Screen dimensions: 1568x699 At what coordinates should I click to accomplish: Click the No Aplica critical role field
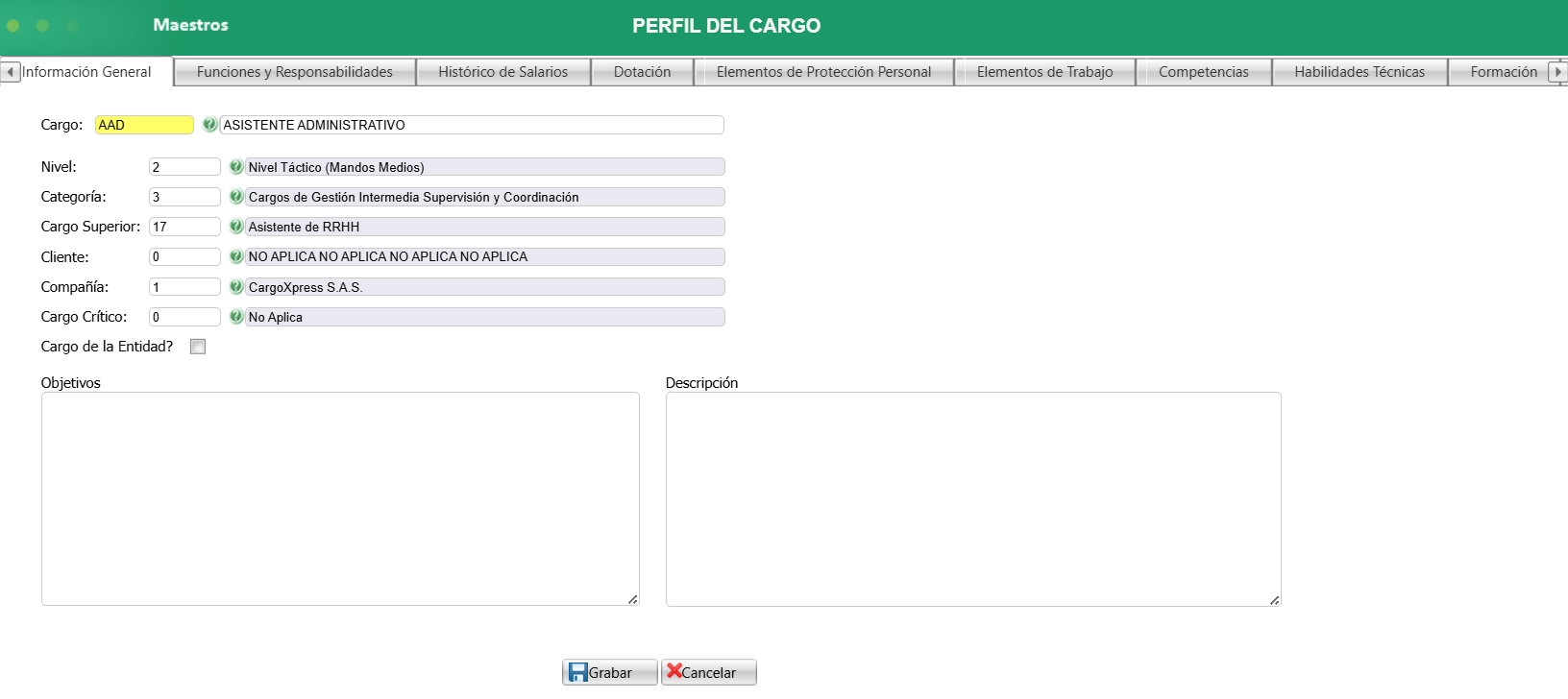485,317
